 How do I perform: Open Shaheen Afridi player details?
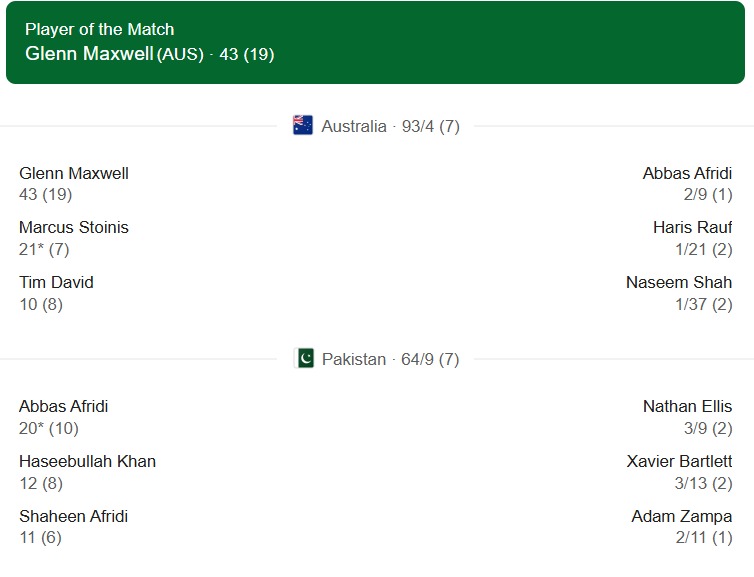(74, 516)
